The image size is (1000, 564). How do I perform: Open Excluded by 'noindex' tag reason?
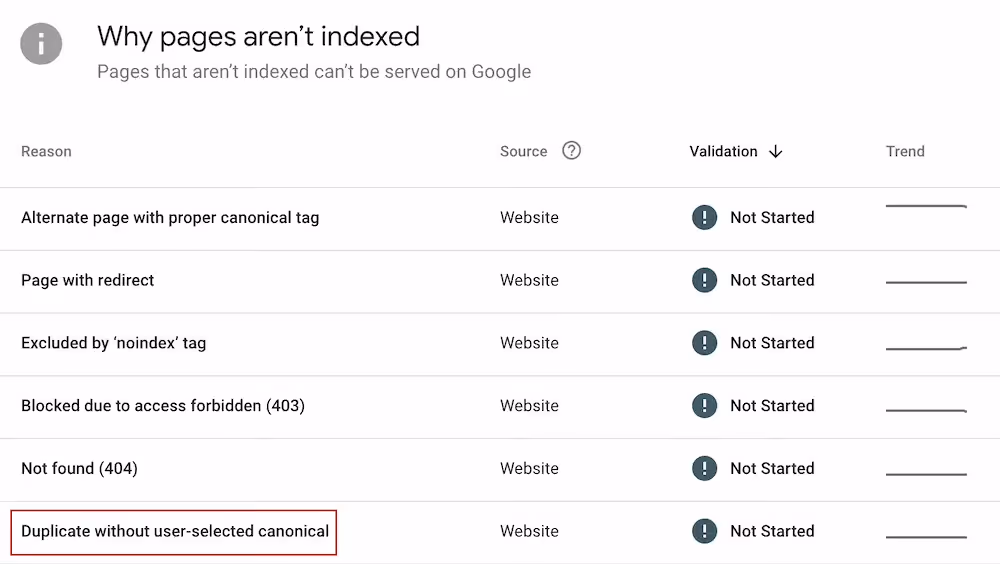click(114, 343)
